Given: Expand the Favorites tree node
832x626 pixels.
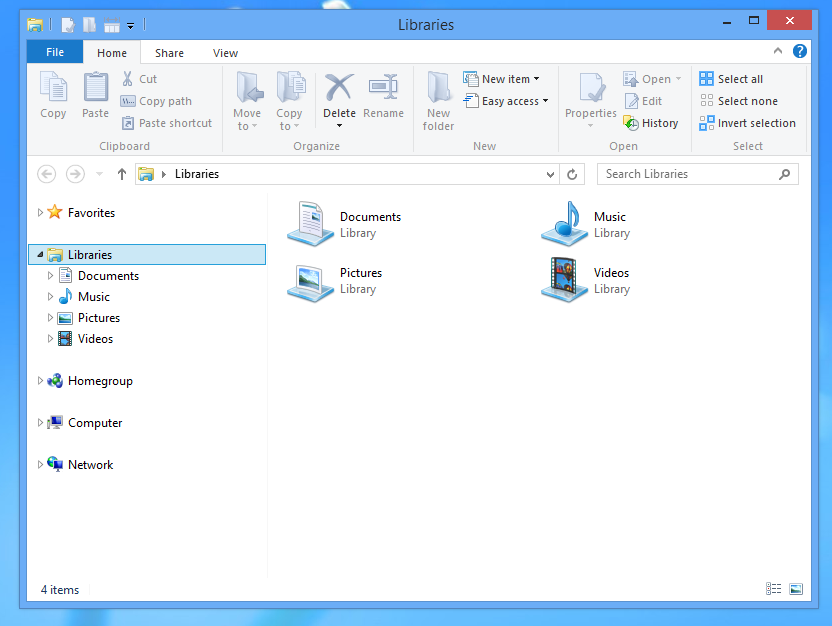Looking at the screenshot, I should (40, 213).
